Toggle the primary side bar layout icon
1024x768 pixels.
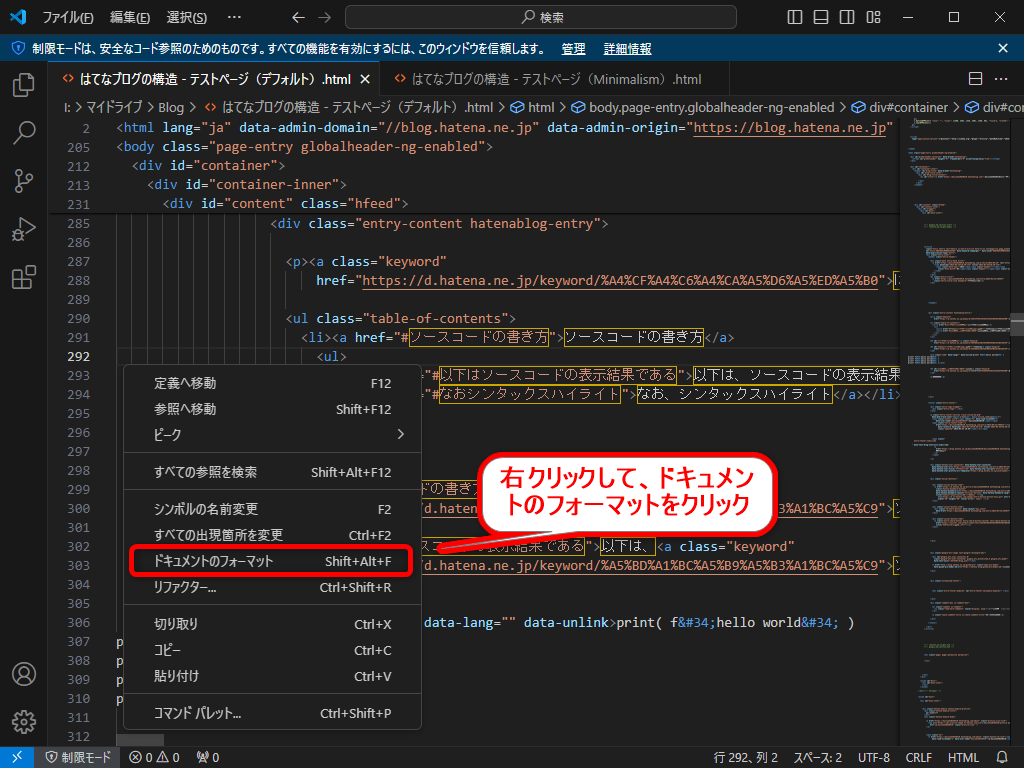point(795,17)
